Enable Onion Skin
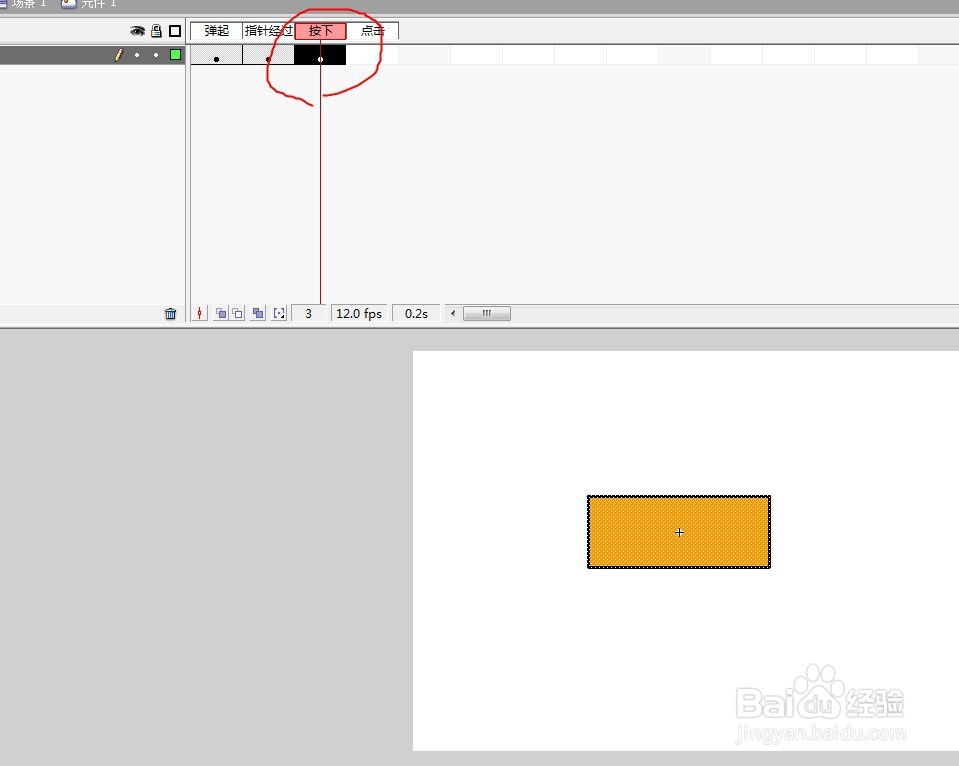The image size is (959, 766). 221,313
